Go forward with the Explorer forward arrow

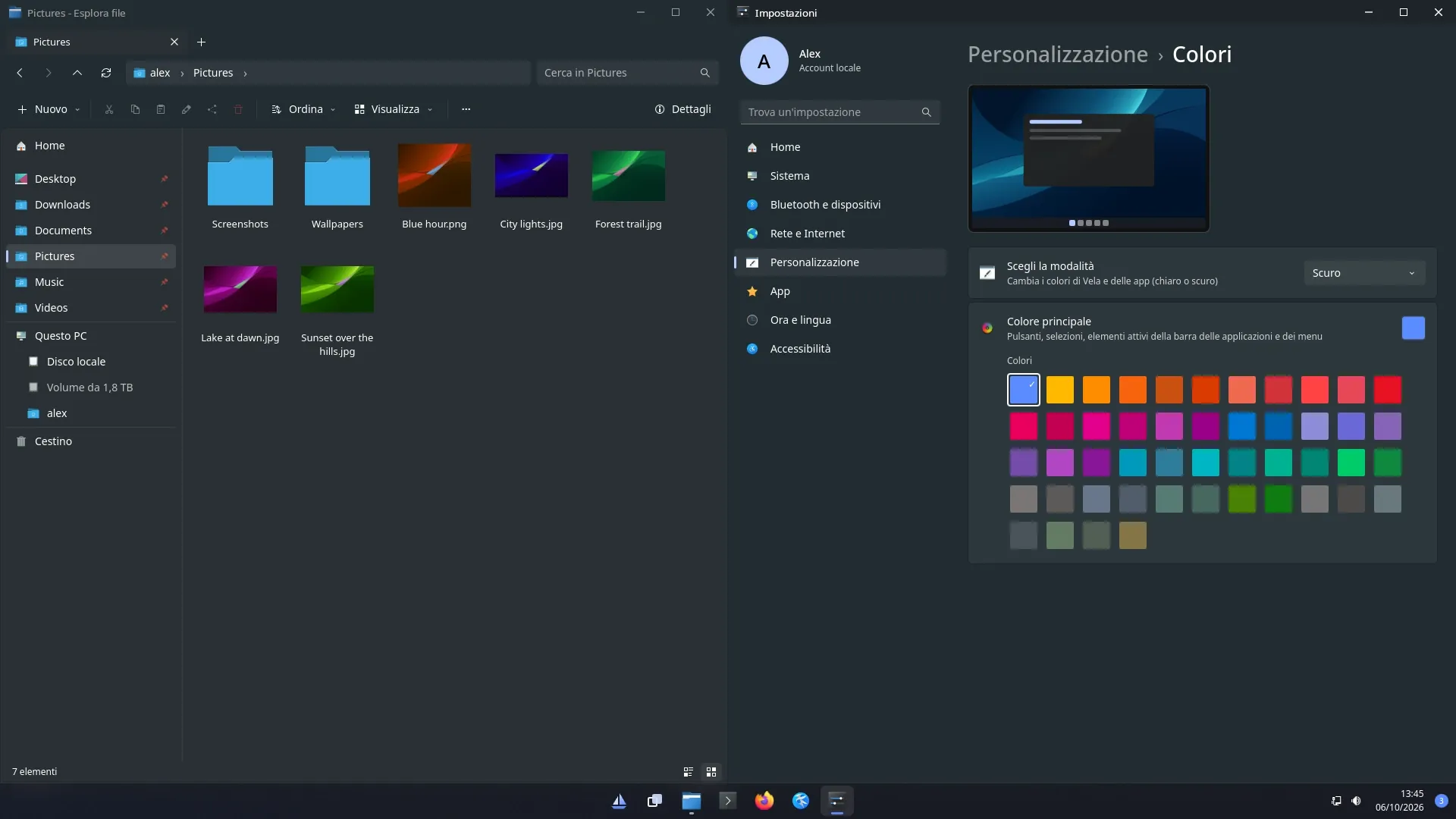(49, 73)
